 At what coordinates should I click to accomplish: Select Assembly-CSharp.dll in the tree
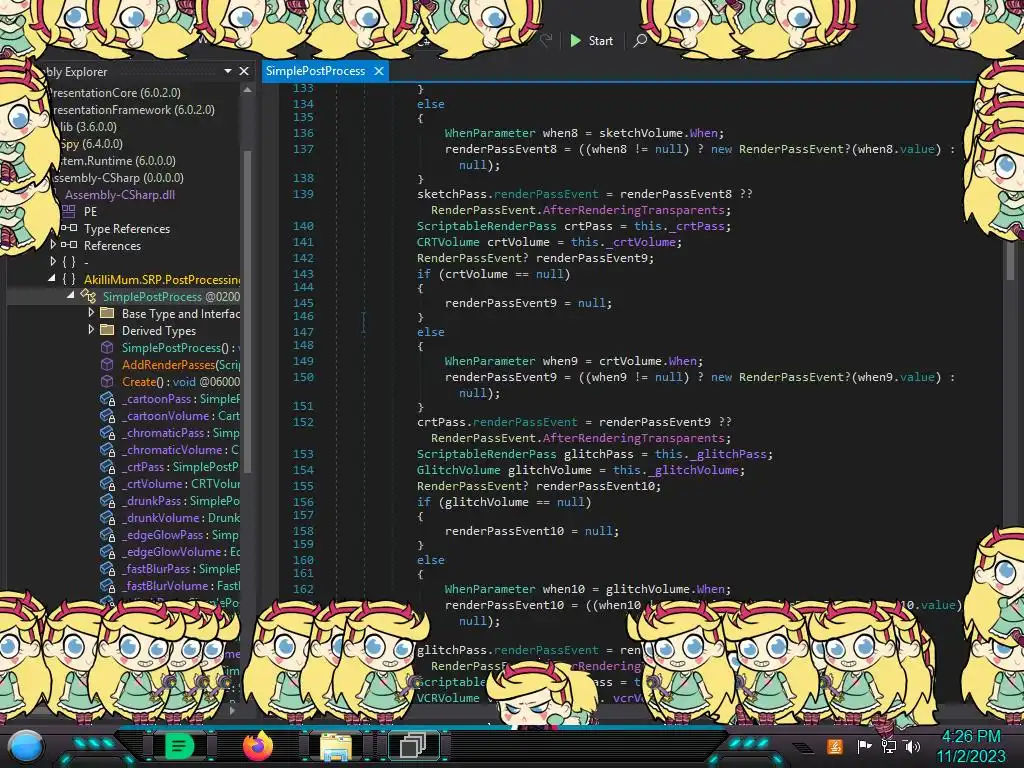coord(120,195)
